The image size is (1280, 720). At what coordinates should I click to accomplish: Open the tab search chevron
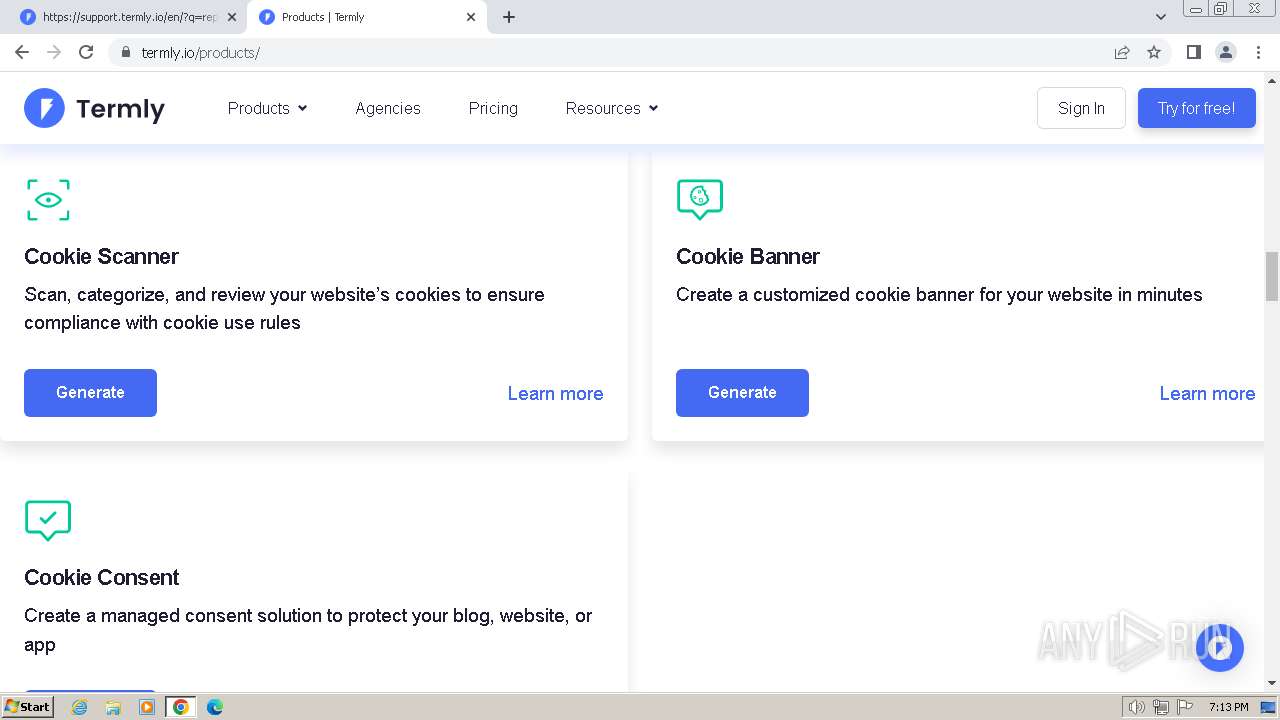[x=1160, y=17]
